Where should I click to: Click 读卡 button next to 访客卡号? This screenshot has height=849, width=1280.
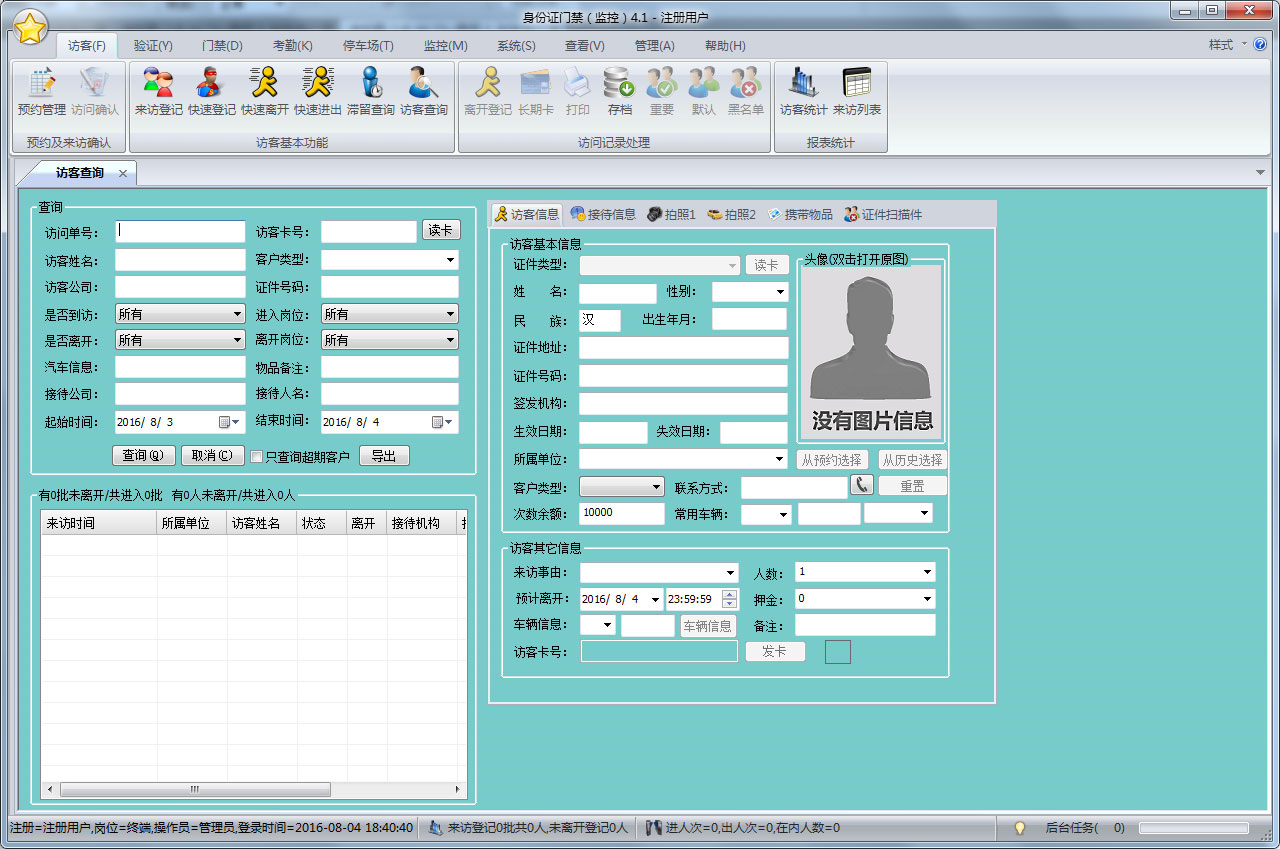(x=441, y=230)
